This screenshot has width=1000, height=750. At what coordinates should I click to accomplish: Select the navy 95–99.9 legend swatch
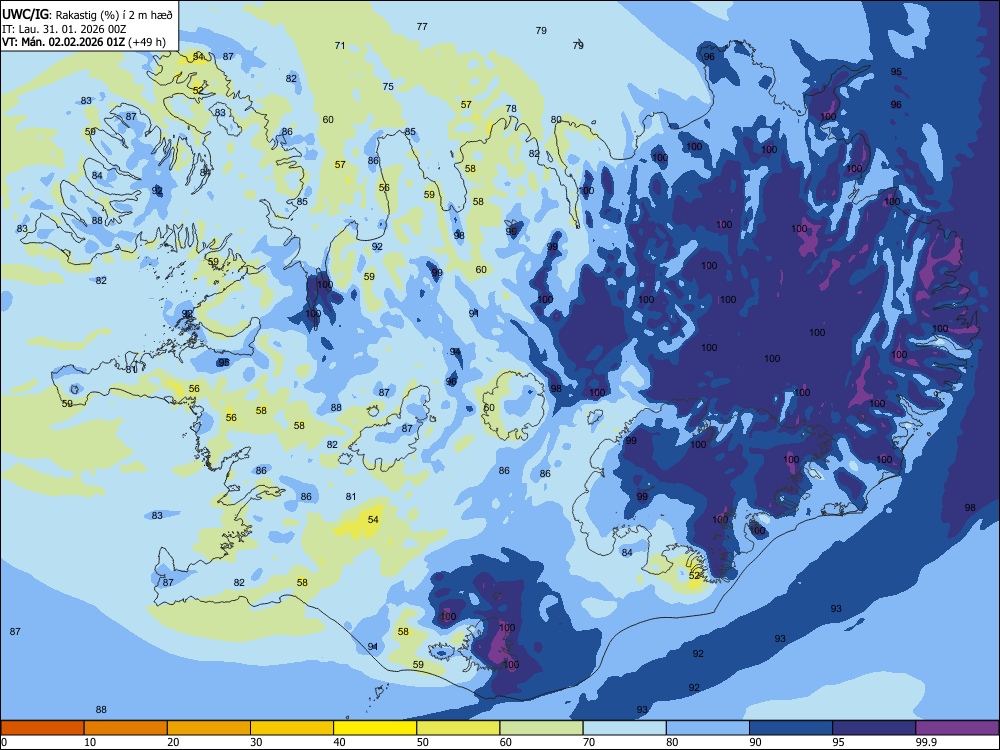[874, 728]
